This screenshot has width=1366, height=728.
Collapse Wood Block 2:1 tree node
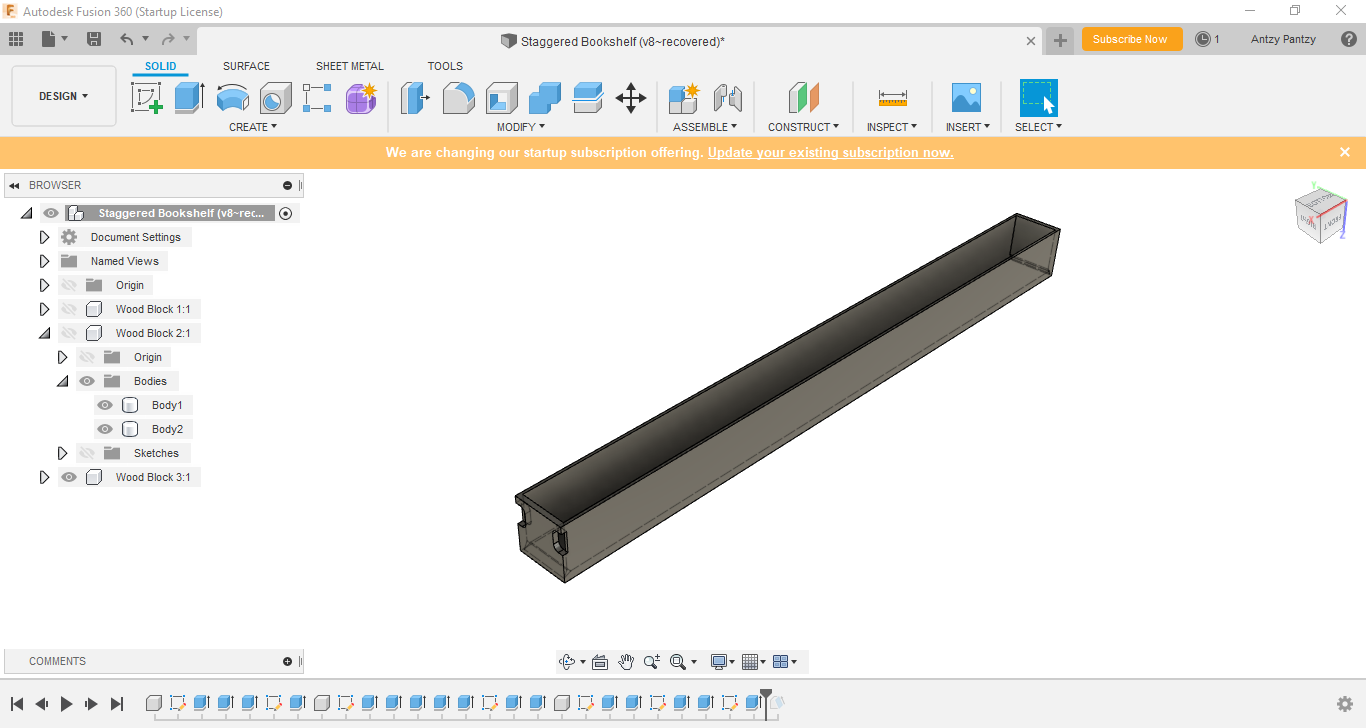[x=44, y=333]
